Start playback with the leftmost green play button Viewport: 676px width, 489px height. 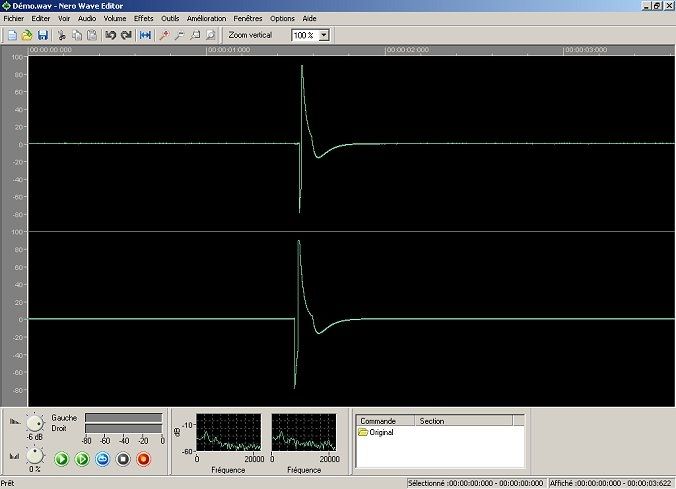62,459
